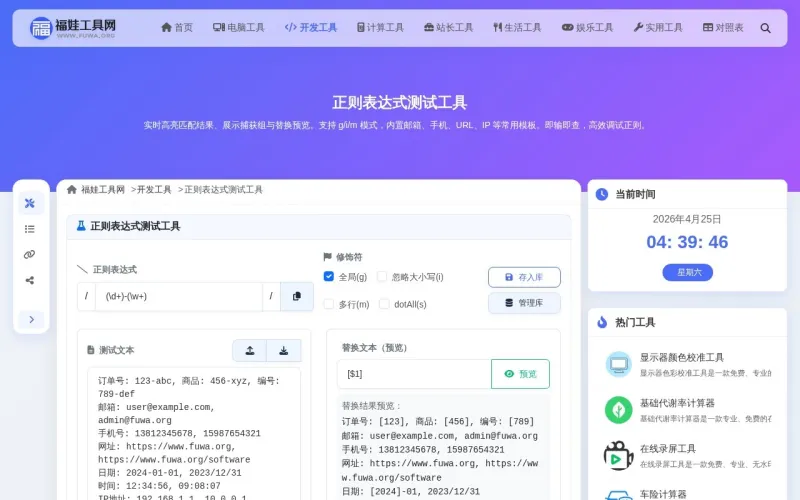Click the home icon in breadcrumb

click(71, 189)
